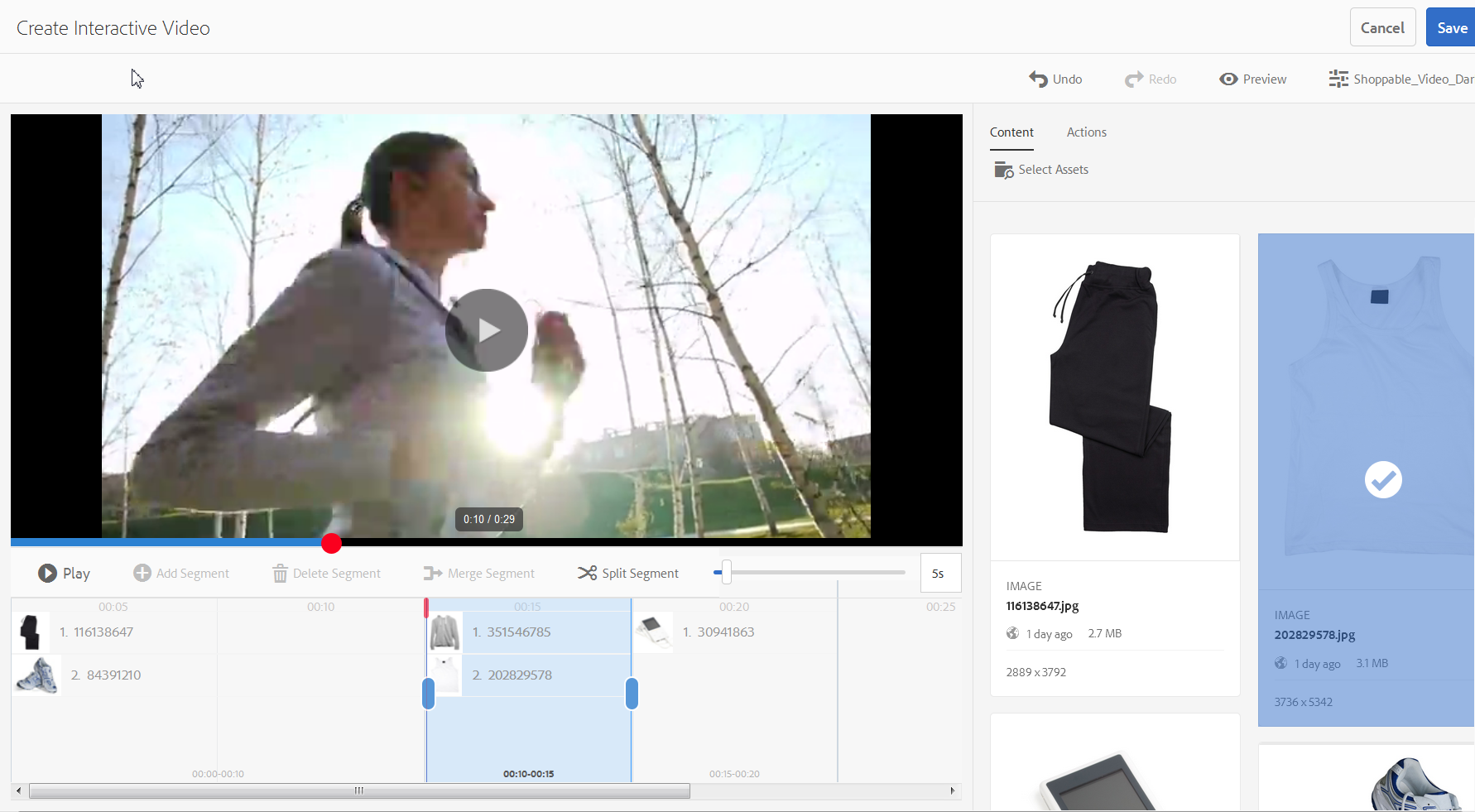Open the Shoppable_Video preset settings icon

point(1338,79)
